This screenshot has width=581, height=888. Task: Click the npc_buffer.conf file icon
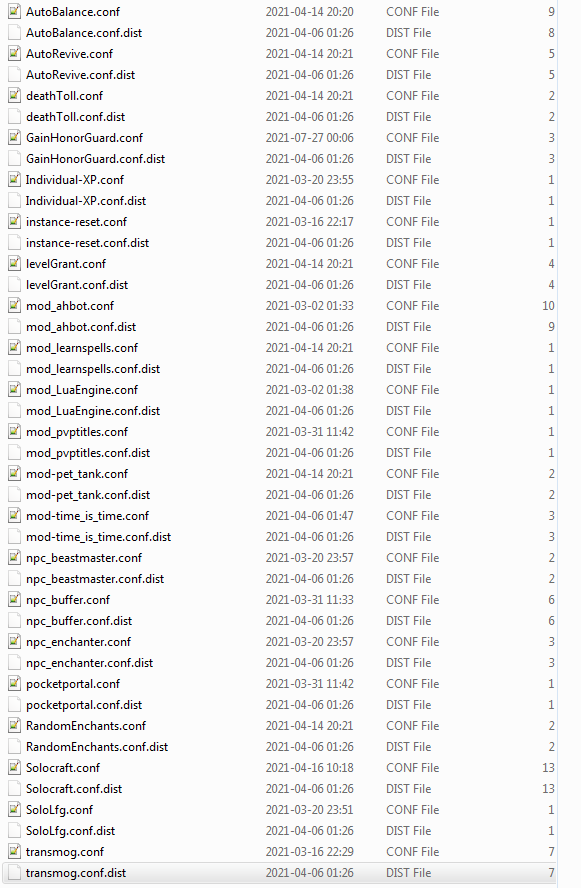pos(15,599)
